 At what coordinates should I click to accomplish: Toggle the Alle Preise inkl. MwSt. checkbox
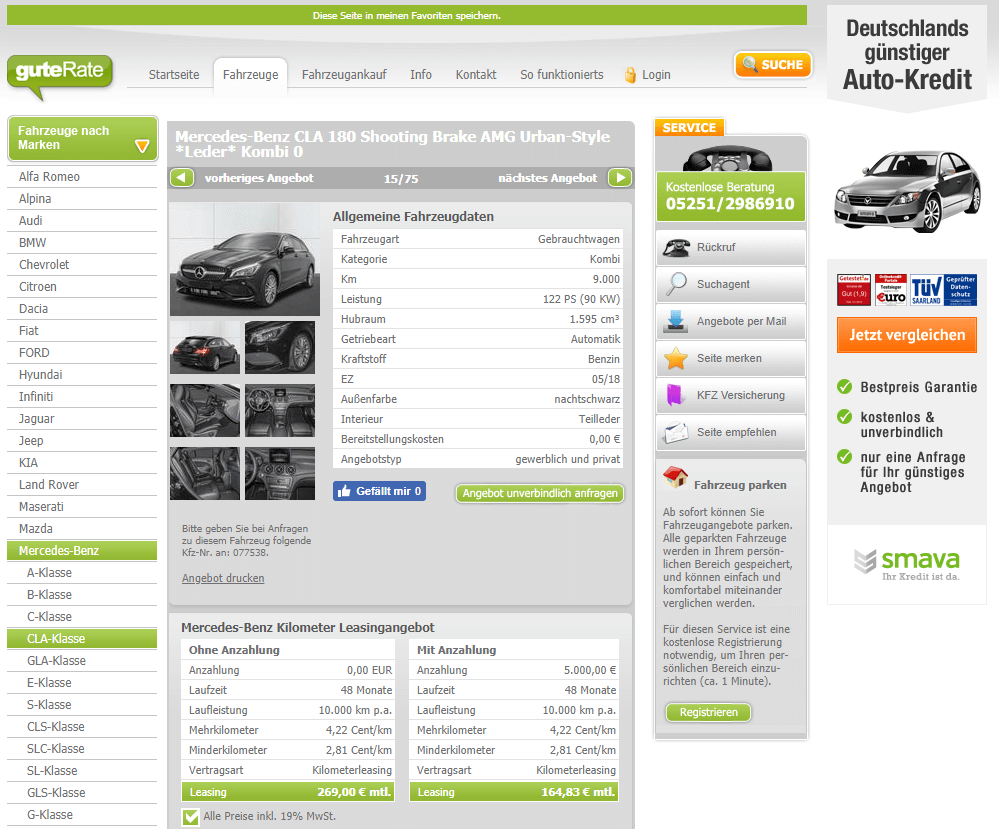(x=190, y=817)
